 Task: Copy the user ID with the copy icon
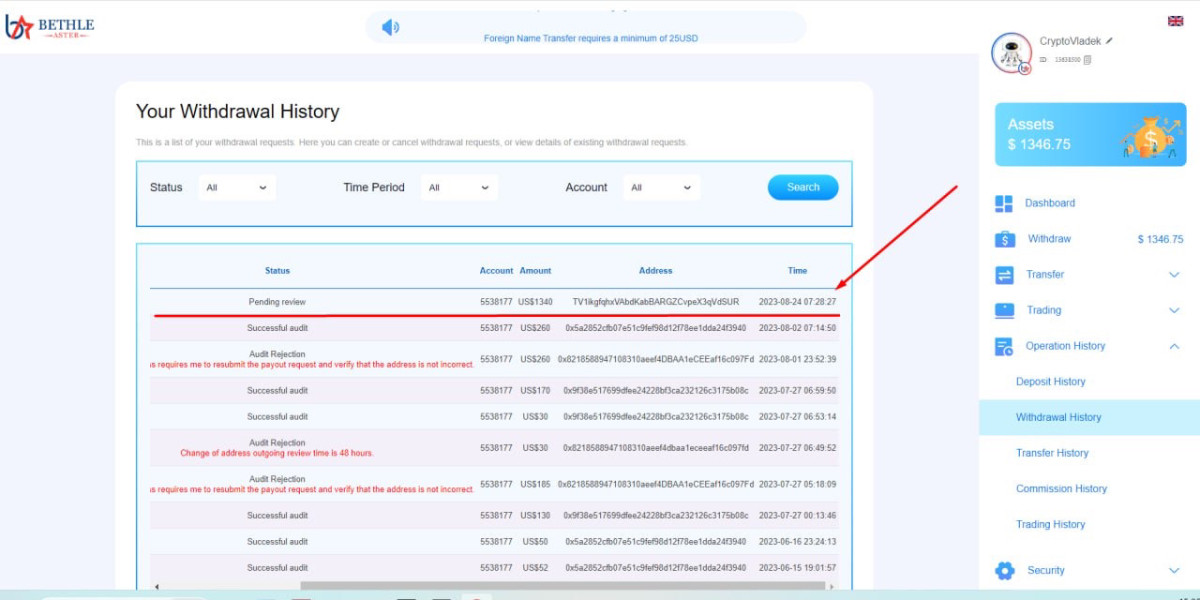pos(1087,60)
